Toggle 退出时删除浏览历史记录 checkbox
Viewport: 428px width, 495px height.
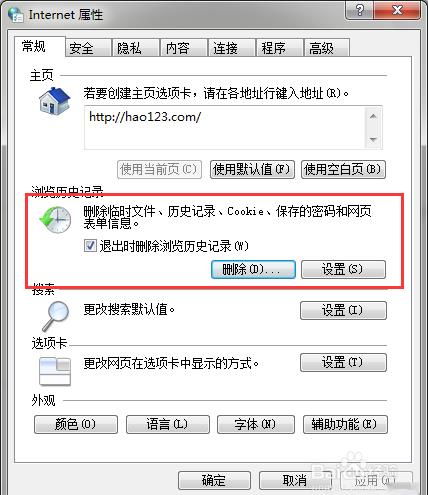[90, 246]
